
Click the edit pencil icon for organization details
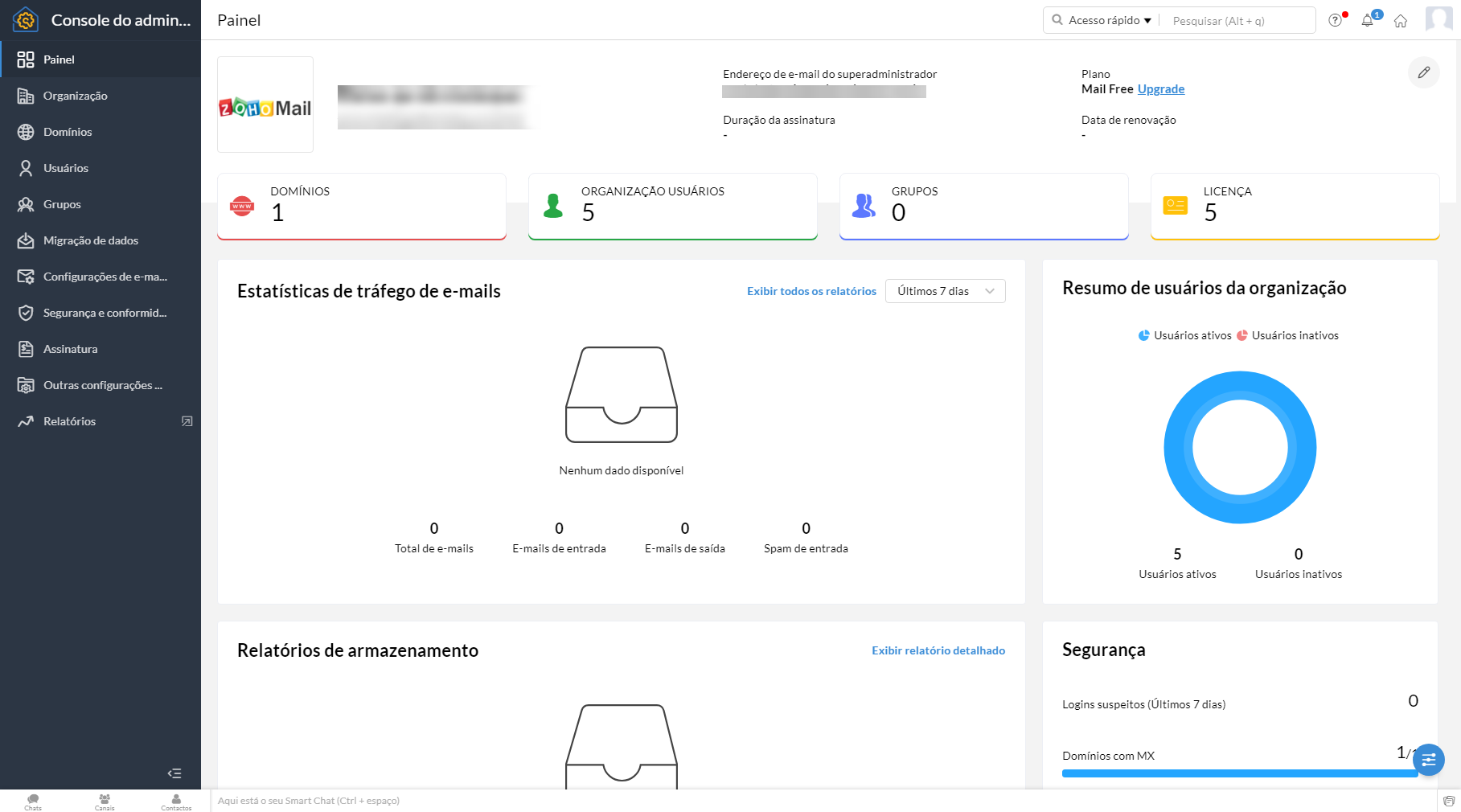(1423, 72)
